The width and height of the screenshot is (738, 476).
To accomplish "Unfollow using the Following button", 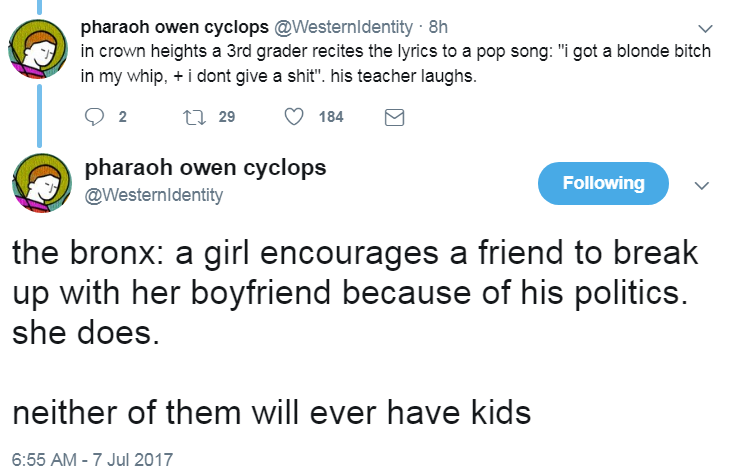I will pyautogui.click(x=603, y=183).
